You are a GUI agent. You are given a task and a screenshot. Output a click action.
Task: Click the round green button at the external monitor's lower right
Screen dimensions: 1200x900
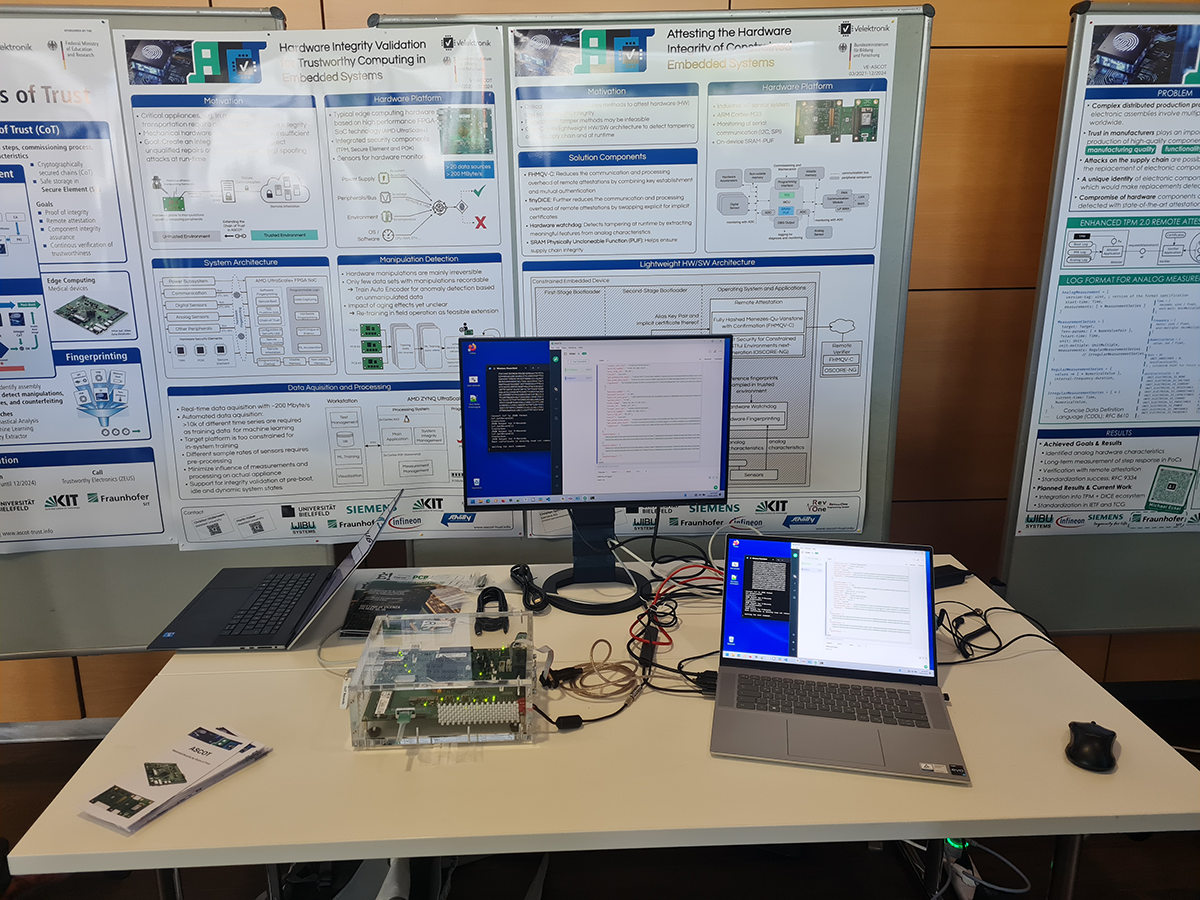[x=716, y=487]
